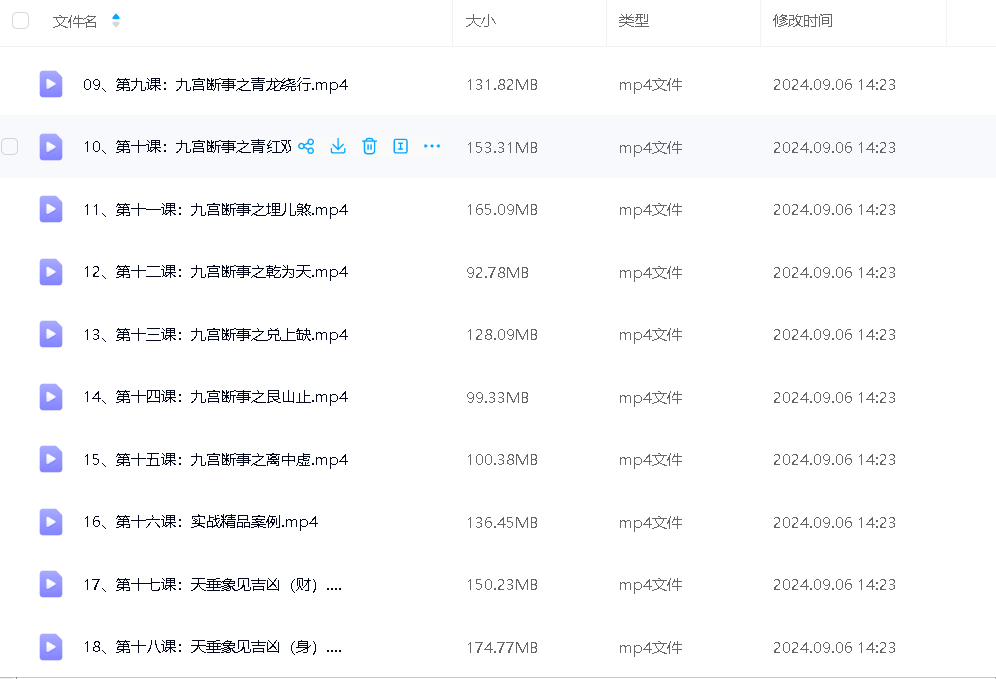996x679 pixels.
Task: Click the video icon for 12、第十二课 乾为天
Action: point(51,272)
